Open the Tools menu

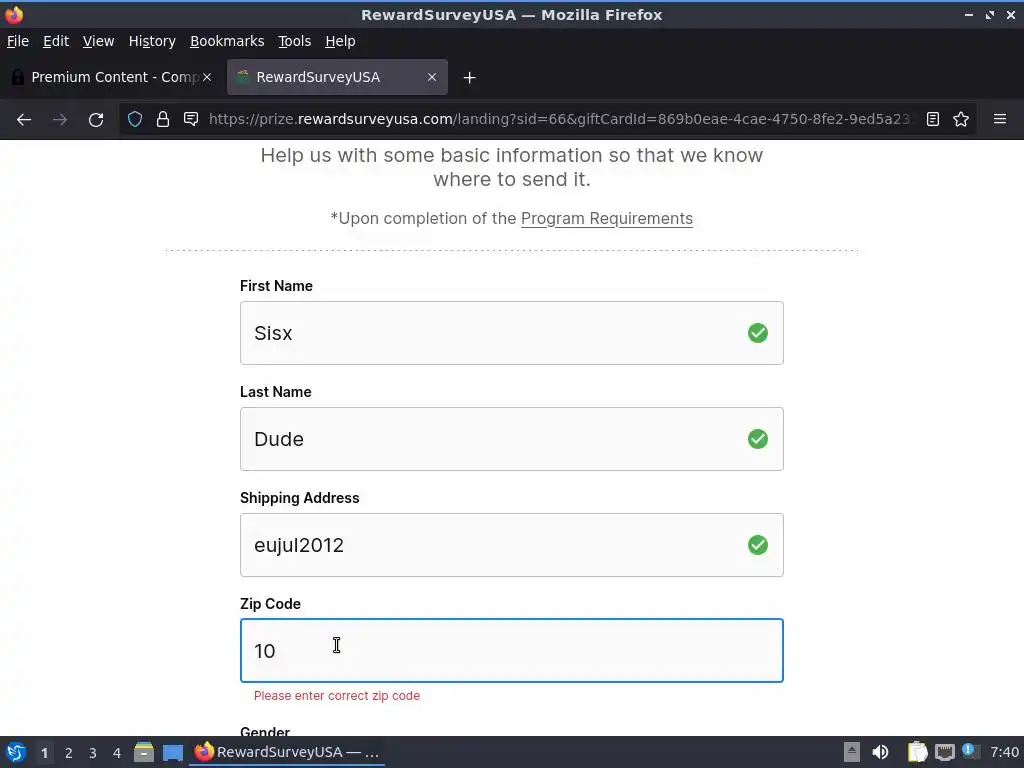coord(295,41)
